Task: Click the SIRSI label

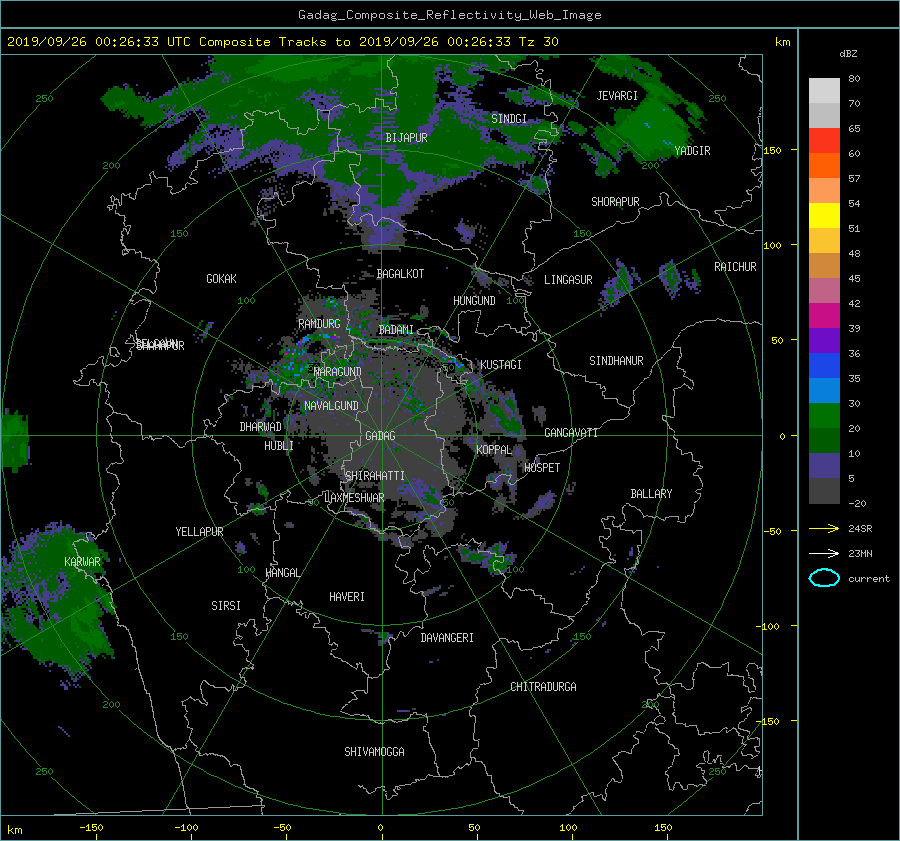Action: [x=226, y=606]
